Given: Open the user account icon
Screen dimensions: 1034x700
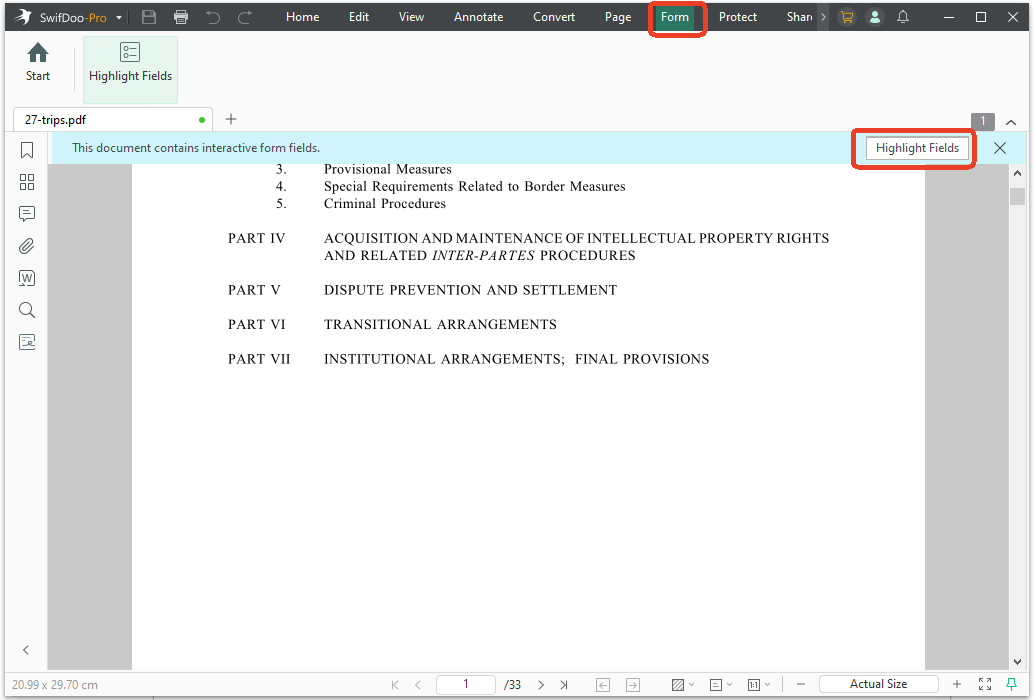Looking at the screenshot, I should pyautogui.click(x=874, y=17).
